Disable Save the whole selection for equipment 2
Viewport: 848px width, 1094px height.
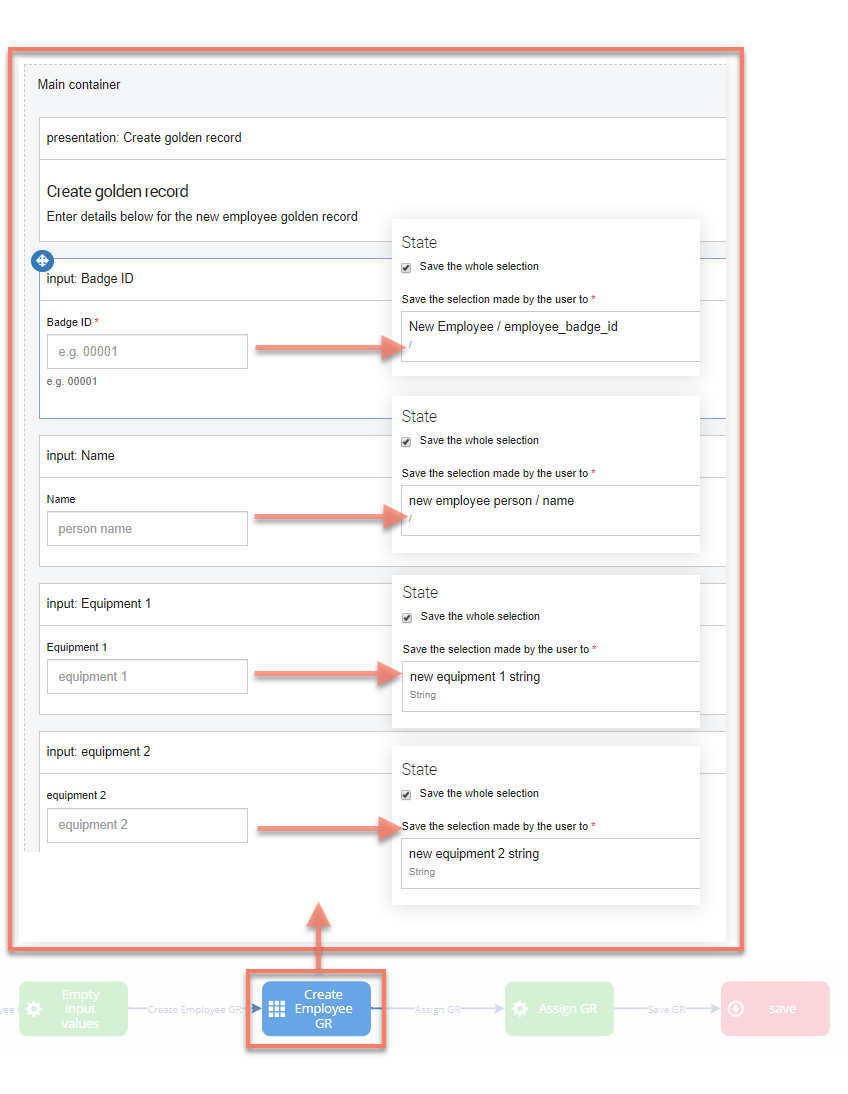[406, 795]
